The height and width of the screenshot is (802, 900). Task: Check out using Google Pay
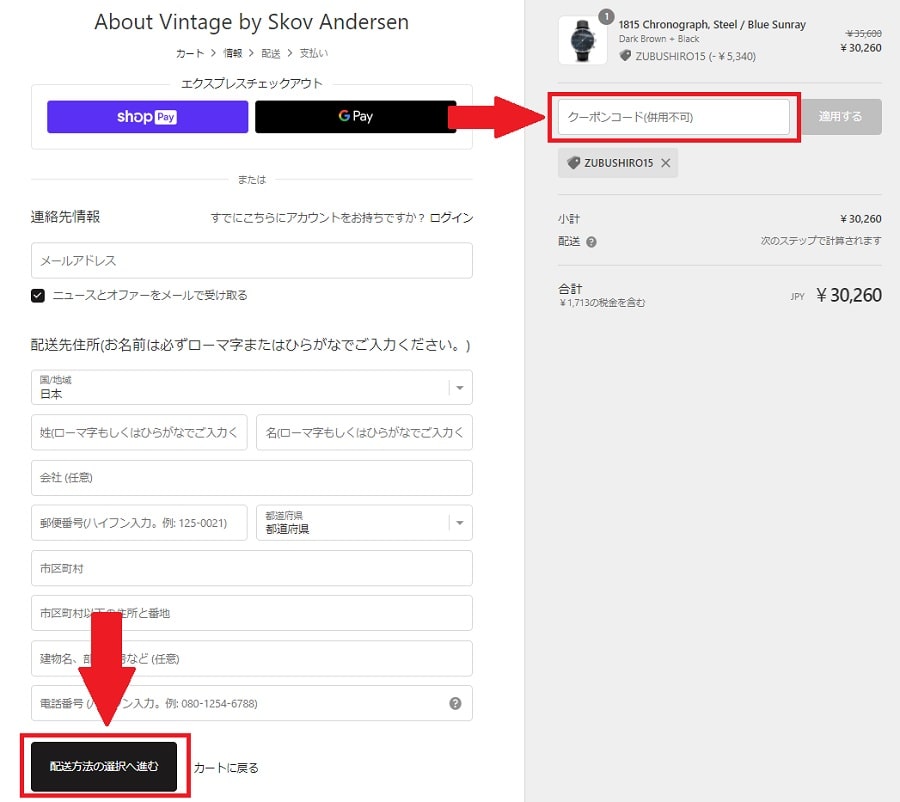pyautogui.click(x=355, y=117)
